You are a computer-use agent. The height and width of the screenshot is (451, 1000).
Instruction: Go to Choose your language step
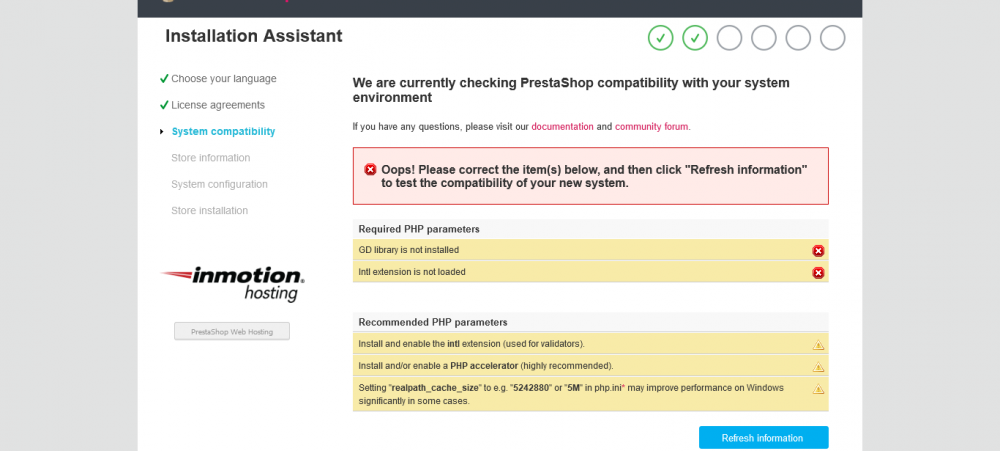coord(223,79)
